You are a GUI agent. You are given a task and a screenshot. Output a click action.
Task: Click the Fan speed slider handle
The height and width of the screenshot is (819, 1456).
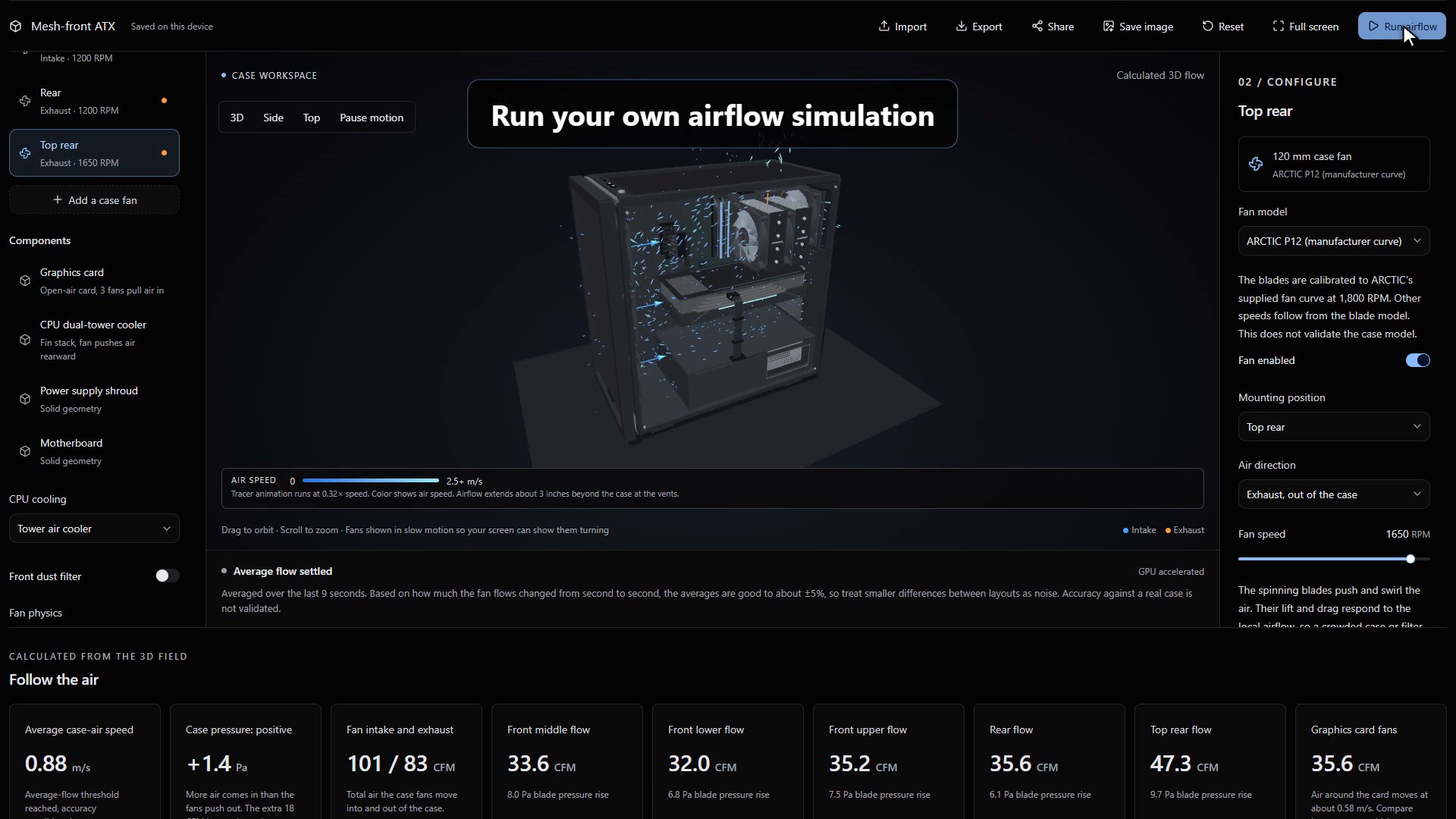coord(1410,559)
